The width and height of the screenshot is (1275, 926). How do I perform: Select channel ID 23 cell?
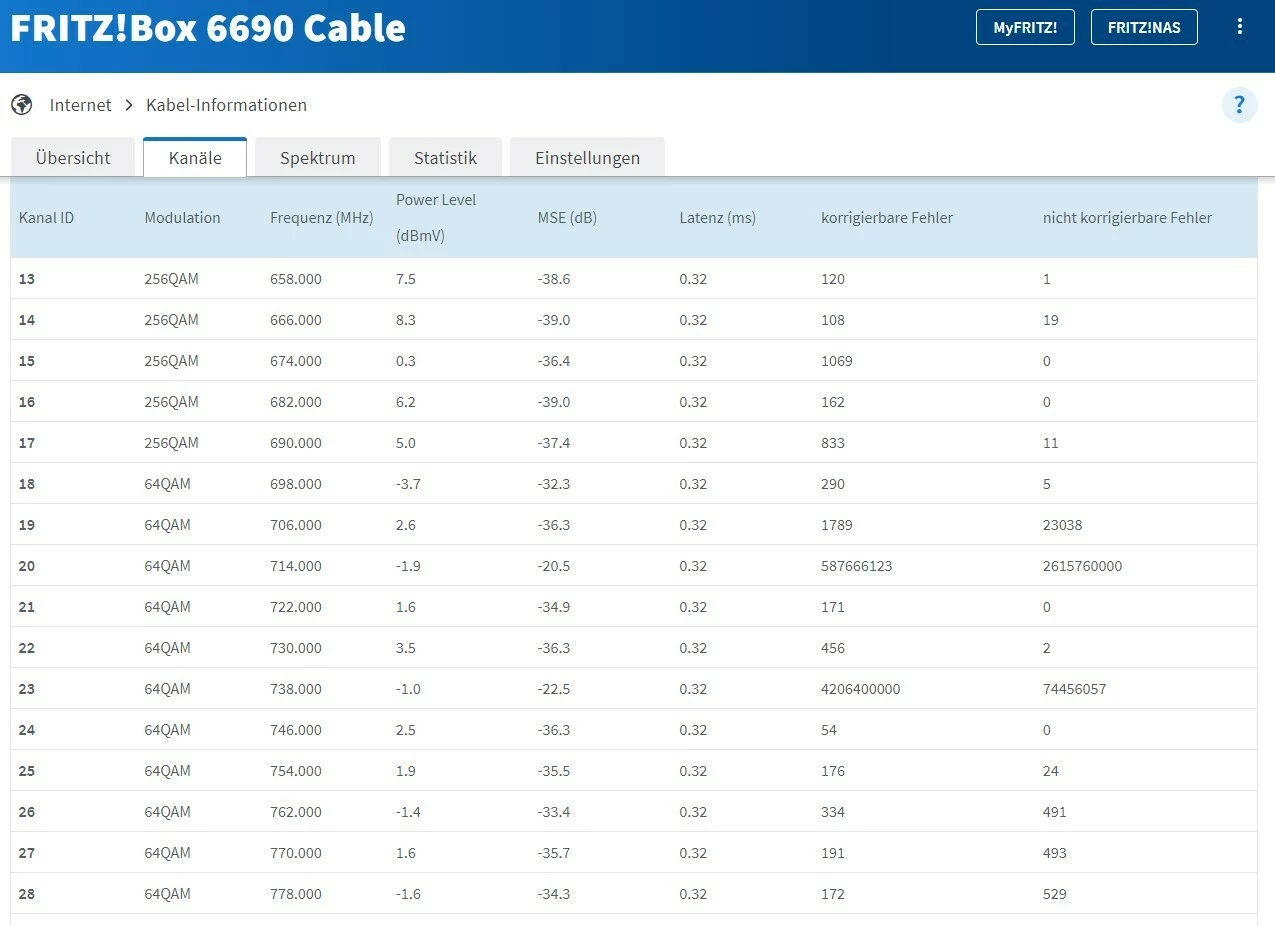click(27, 689)
